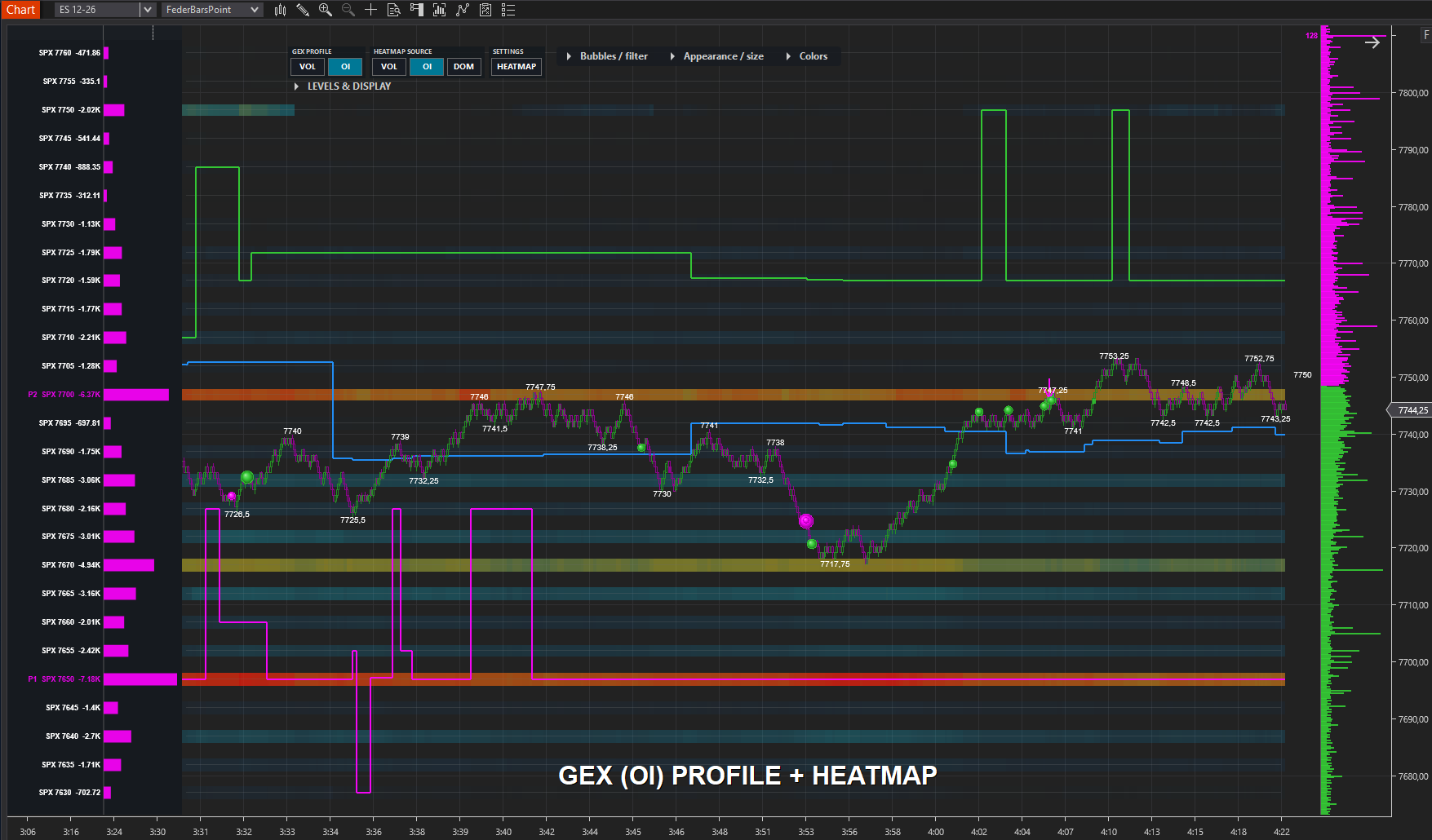Open the chart trader icon
Viewport: 1432px width, 840px height.
[x=417, y=10]
